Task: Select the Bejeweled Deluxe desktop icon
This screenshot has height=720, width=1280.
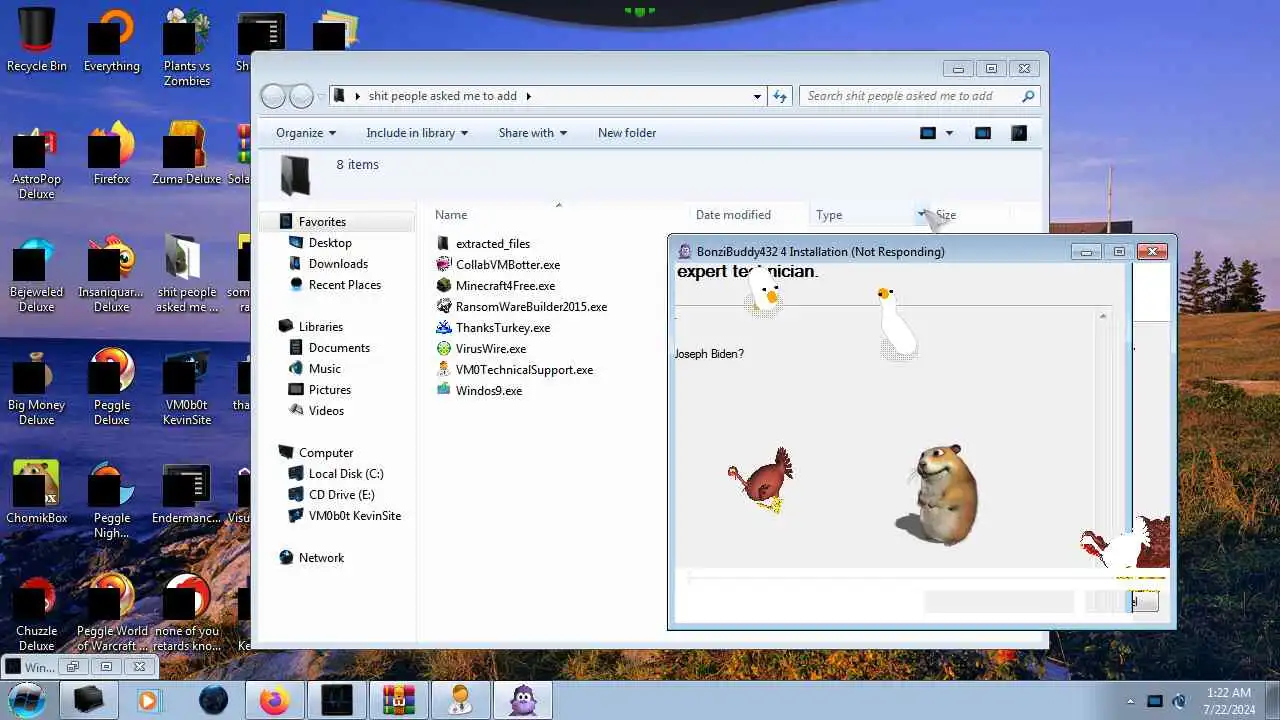Action: pyautogui.click(x=36, y=273)
